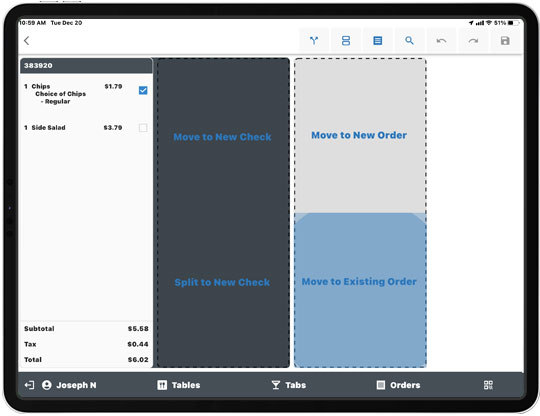Screen dimensions: 540x416
Task: Tap the back arrow icon
Action: 27,41
